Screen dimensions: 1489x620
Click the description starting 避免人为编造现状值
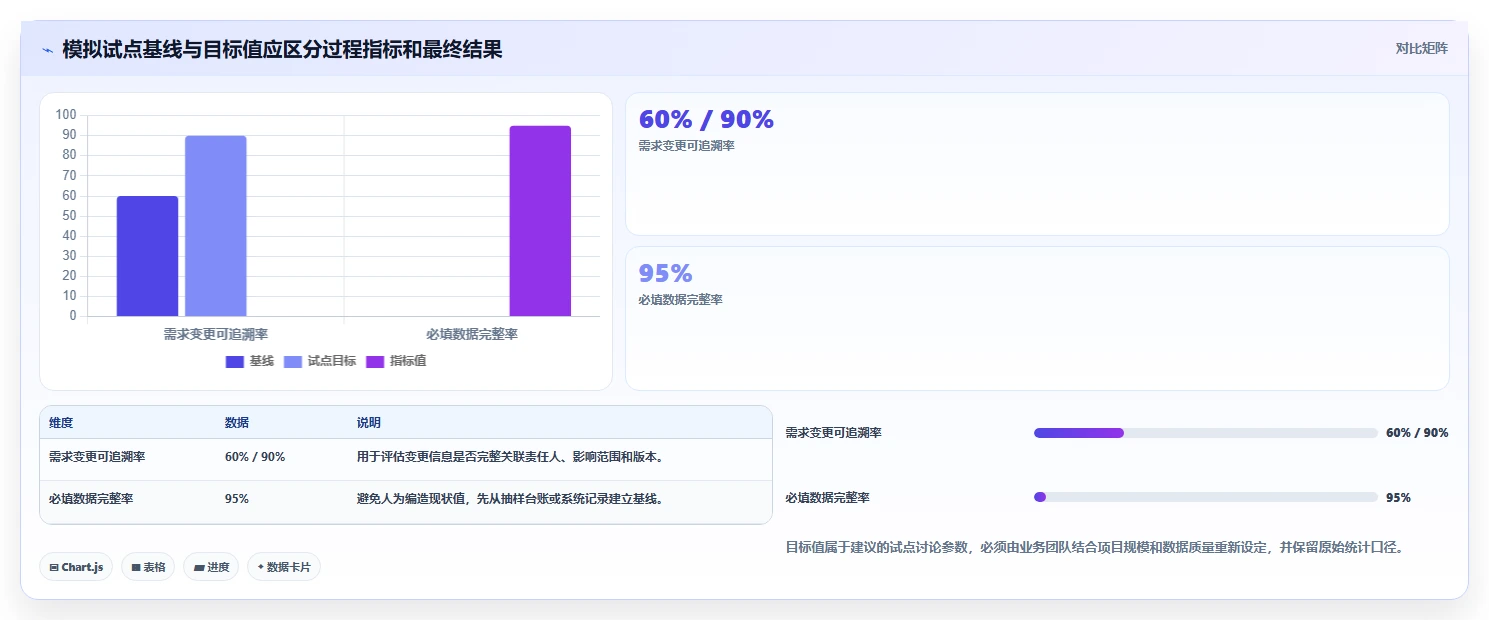click(x=511, y=499)
